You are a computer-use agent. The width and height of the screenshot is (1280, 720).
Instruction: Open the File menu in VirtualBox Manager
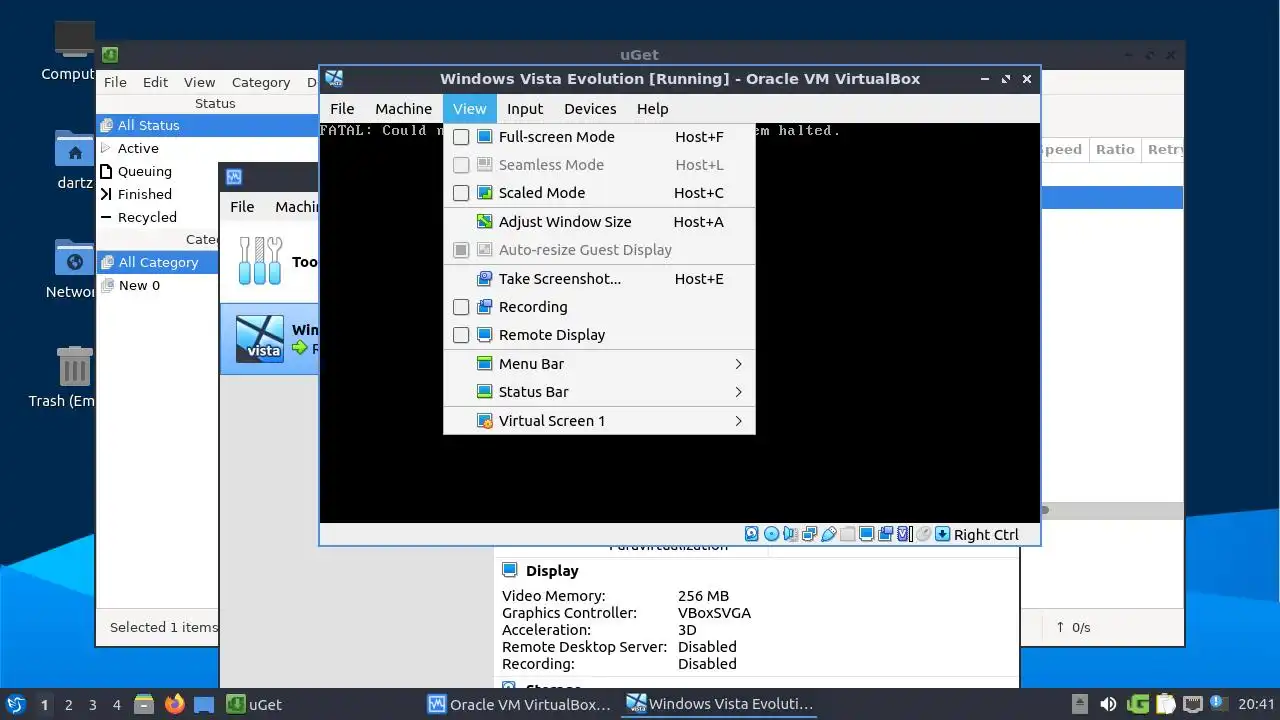242,207
